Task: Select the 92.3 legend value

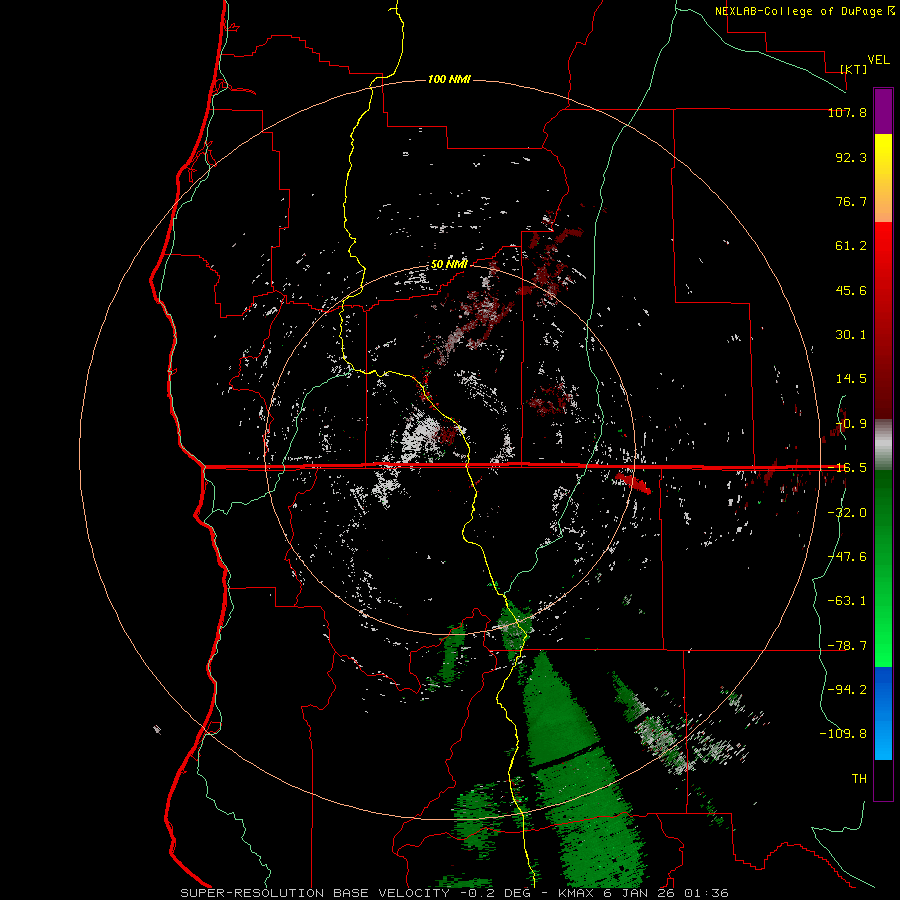Action: 851,157
